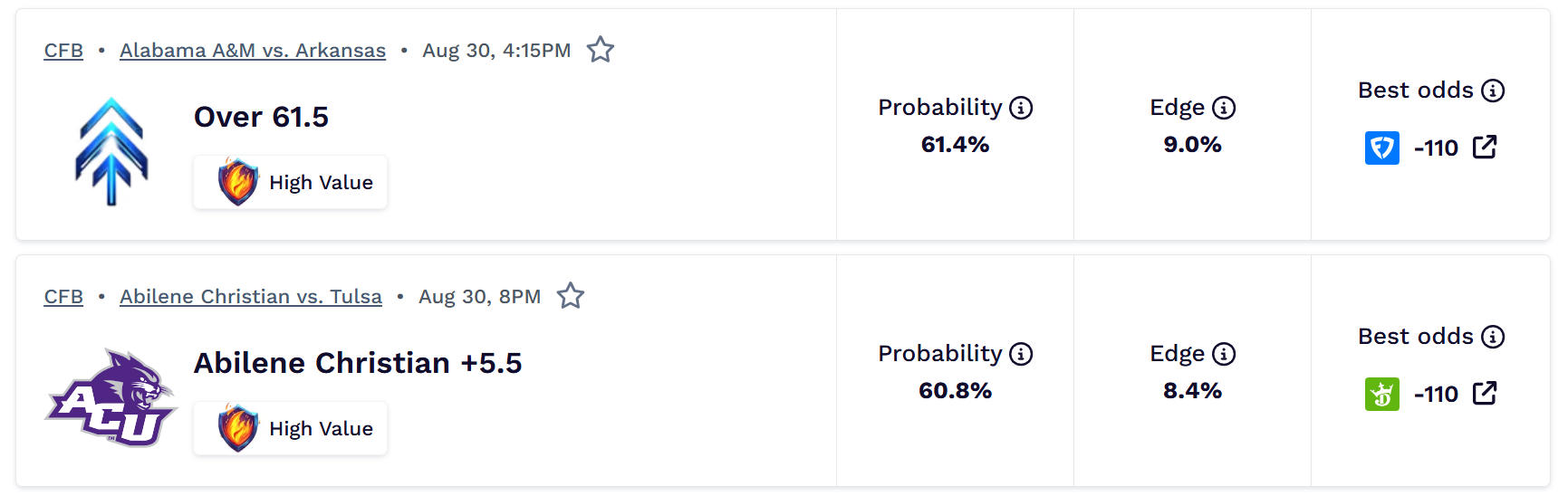Image resolution: width=1568 pixels, height=496 pixels.
Task: Open Probability info icon in Abilene Christian card
Action: [1021, 354]
